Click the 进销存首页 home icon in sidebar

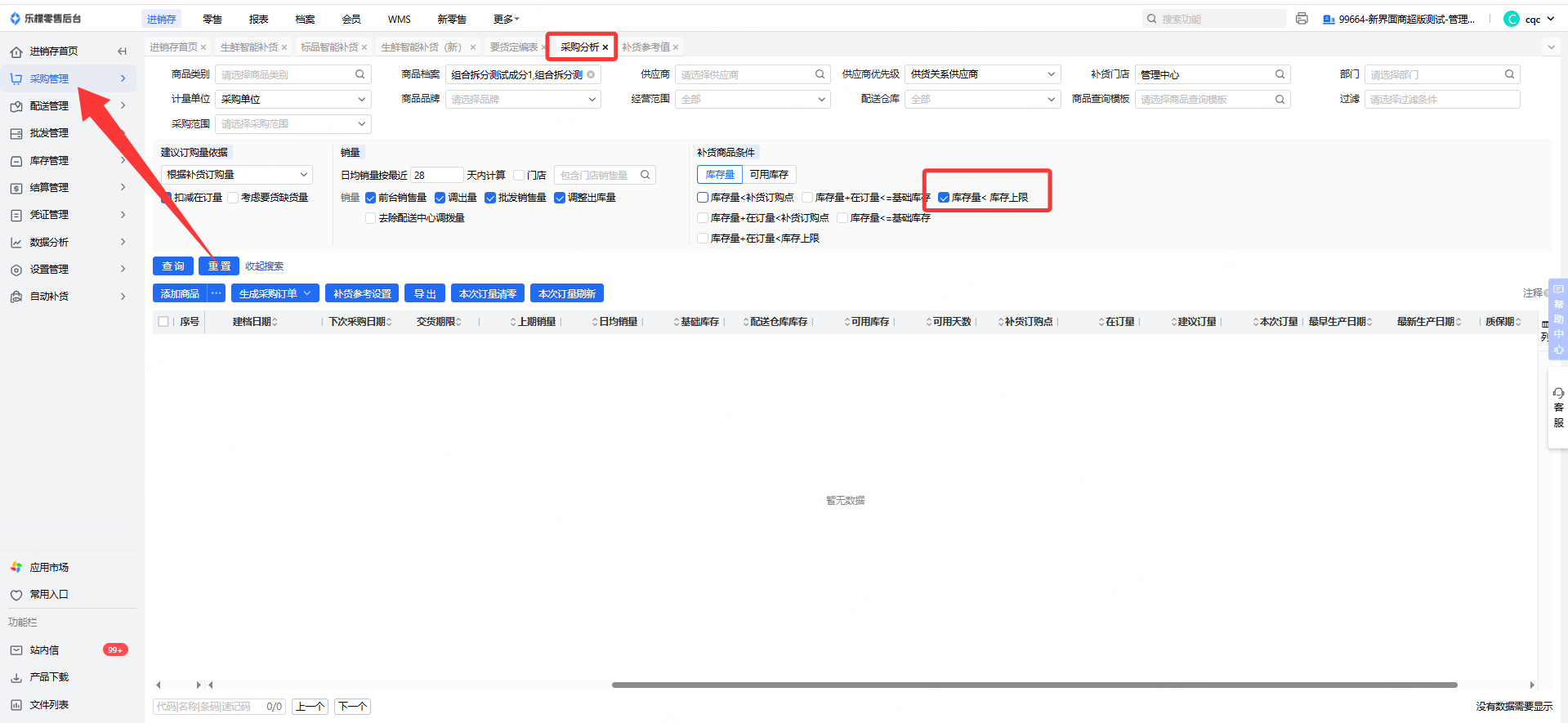(16, 51)
